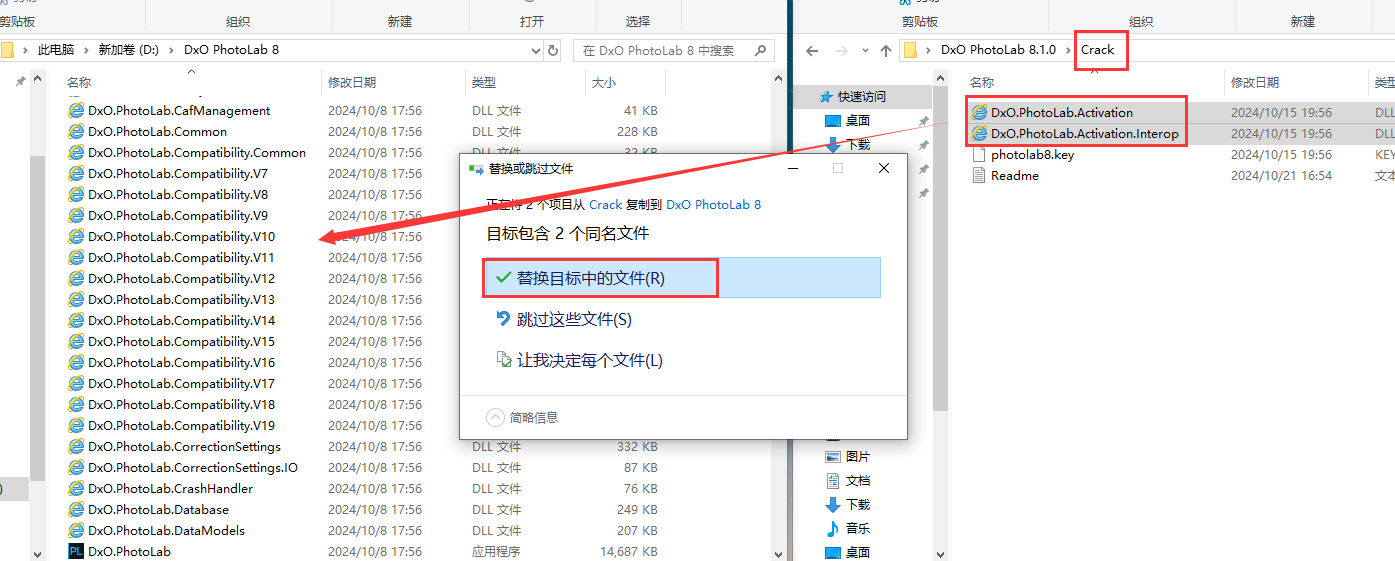The width and height of the screenshot is (1395, 561).
Task: Click the DxO.PhotoLab.Compatibility.V14 file icon
Action: 76,321
